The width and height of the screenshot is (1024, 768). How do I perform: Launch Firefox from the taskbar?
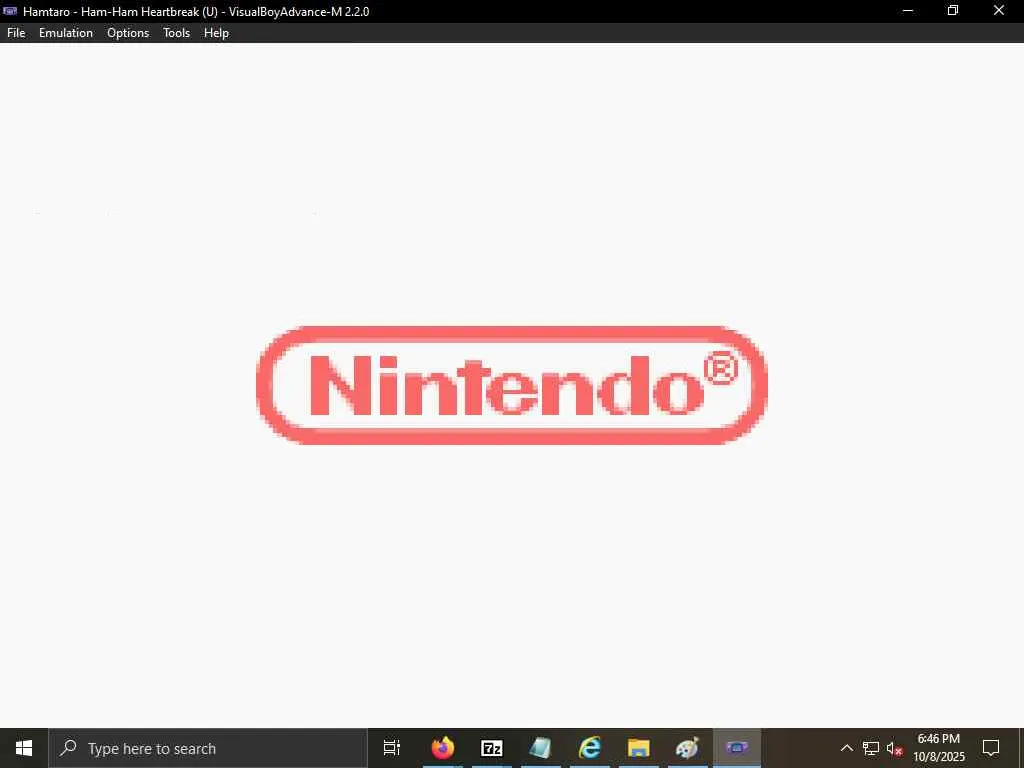(x=443, y=748)
